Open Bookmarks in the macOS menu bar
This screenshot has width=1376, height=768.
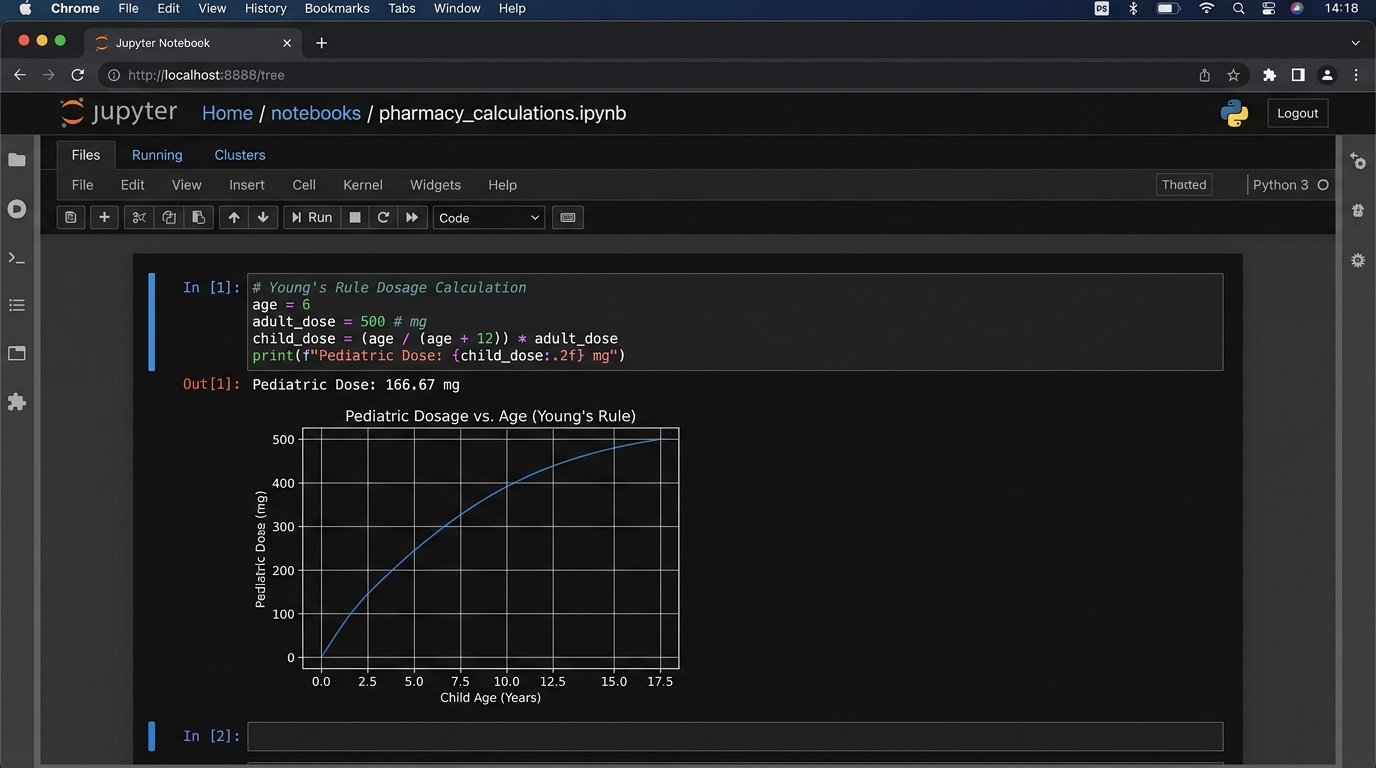tap(337, 8)
